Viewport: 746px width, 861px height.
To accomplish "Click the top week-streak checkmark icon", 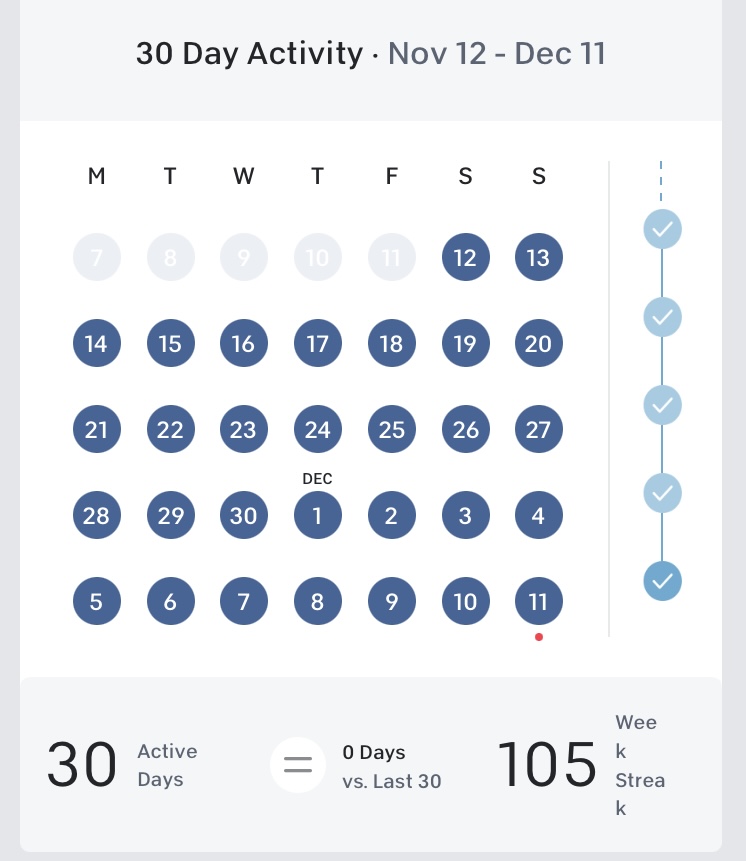I will tap(662, 229).
